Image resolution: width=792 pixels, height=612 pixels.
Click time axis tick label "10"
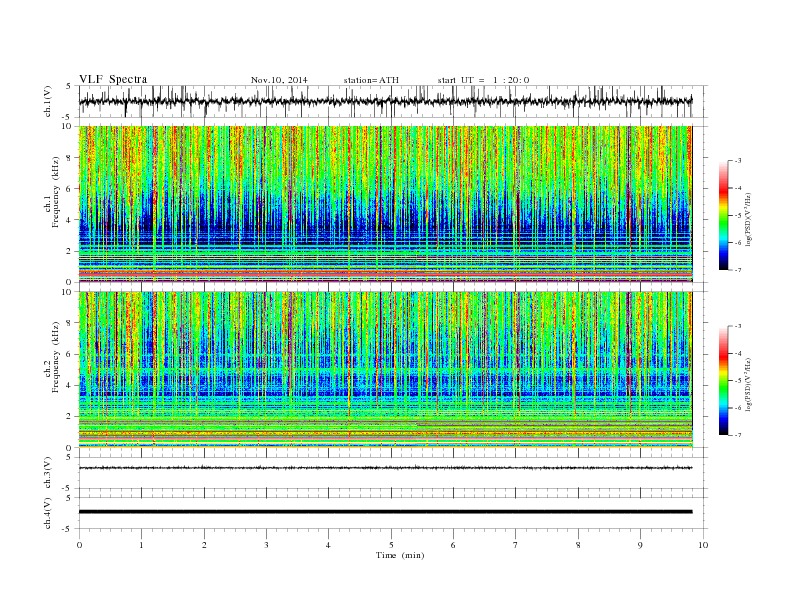703,545
